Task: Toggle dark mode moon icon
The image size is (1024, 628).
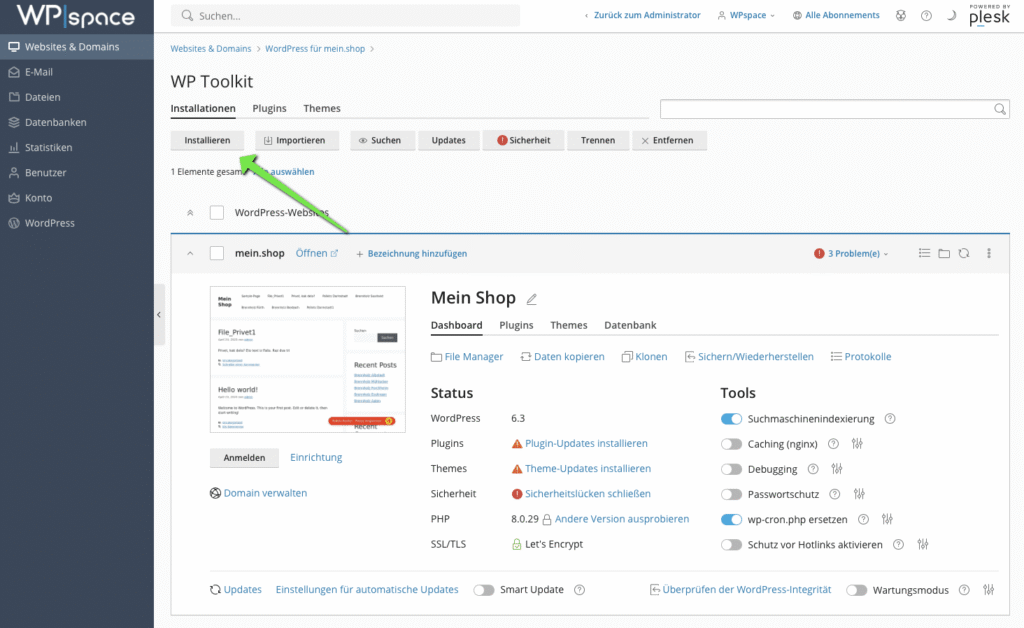Action: tap(952, 16)
